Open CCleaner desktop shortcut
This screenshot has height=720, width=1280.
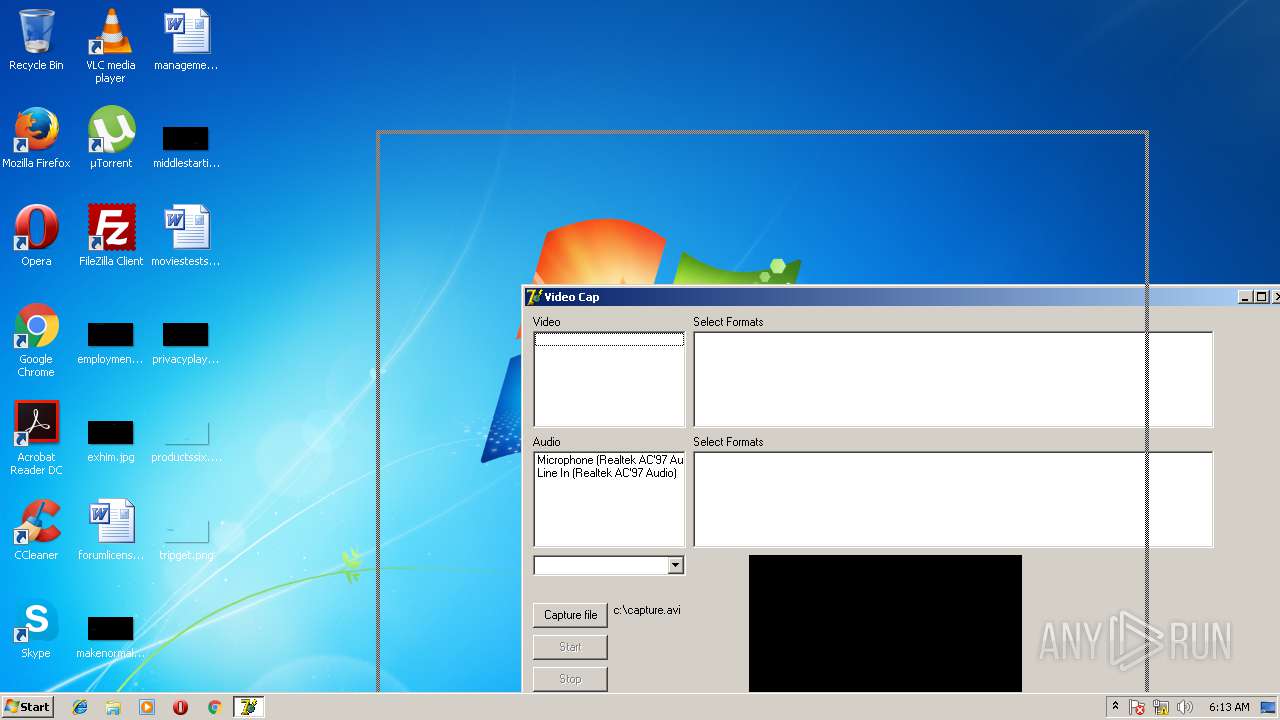tap(36, 530)
